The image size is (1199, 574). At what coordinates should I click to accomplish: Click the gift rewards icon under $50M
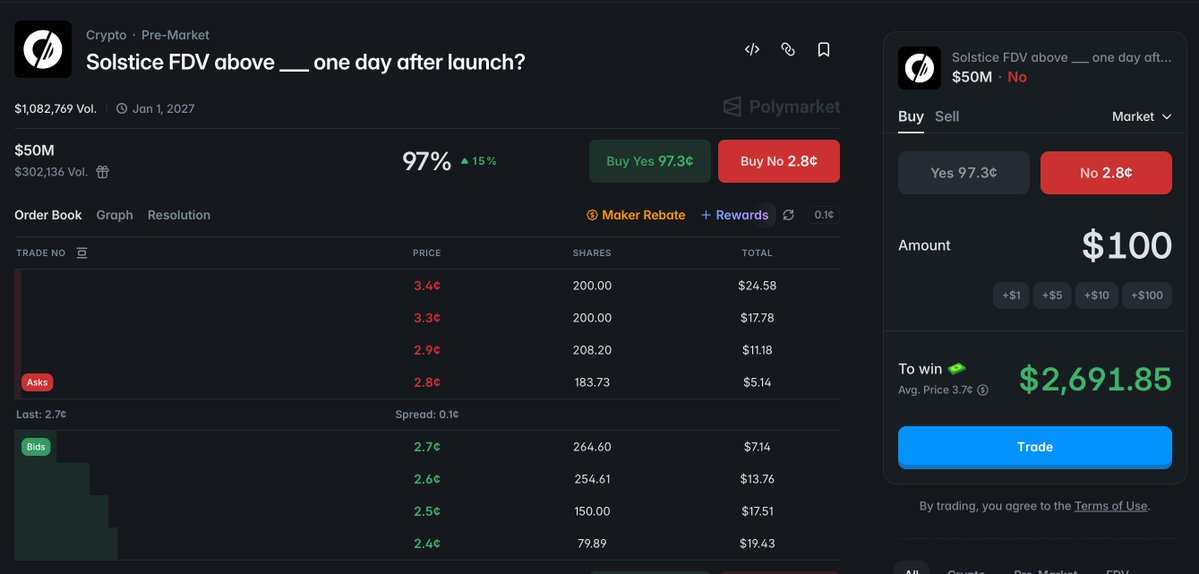102,172
